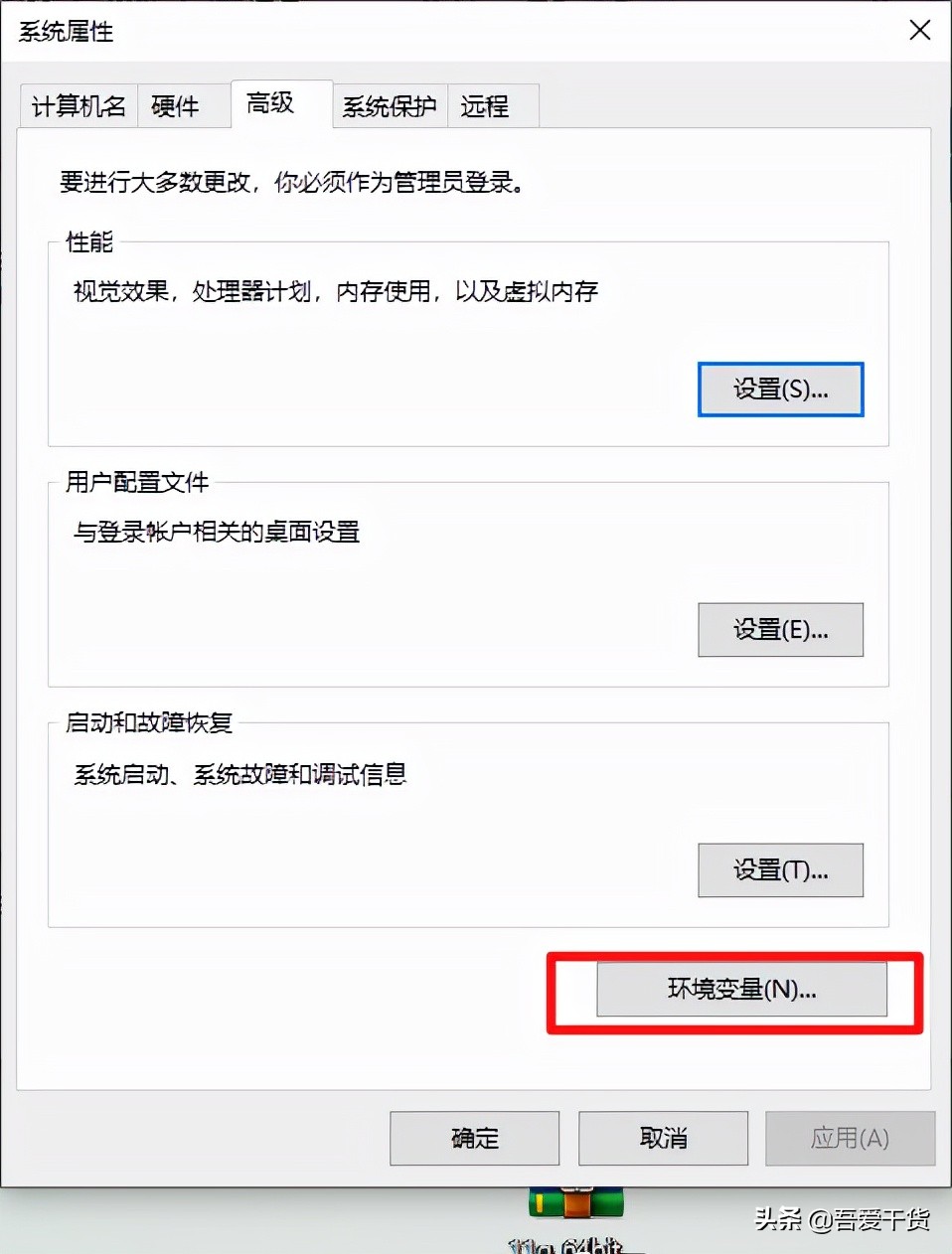Click the administrator login notice text
This screenshot has height=1254, width=952.
pos(291,182)
